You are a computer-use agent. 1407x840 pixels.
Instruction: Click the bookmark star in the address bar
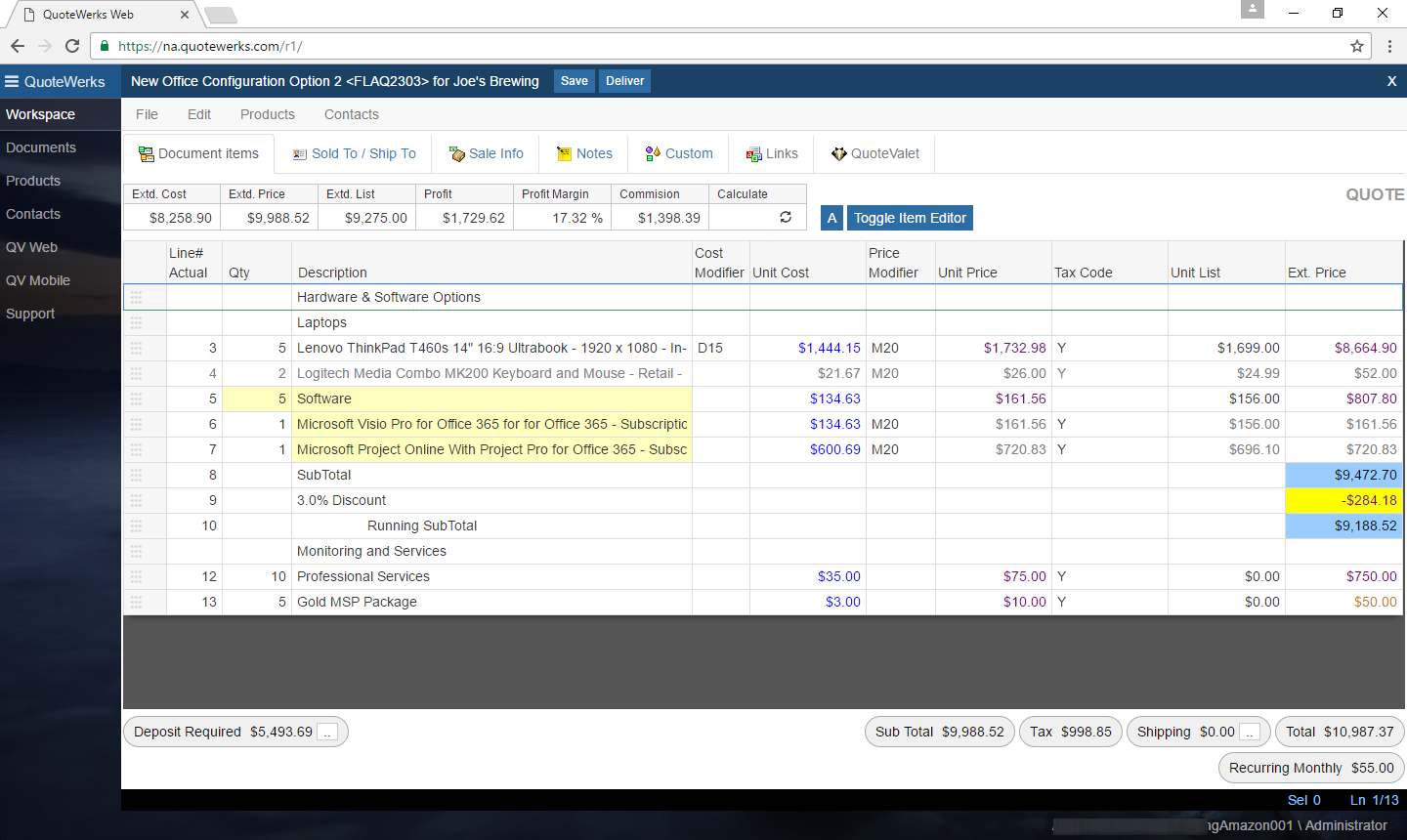point(1356,46)
